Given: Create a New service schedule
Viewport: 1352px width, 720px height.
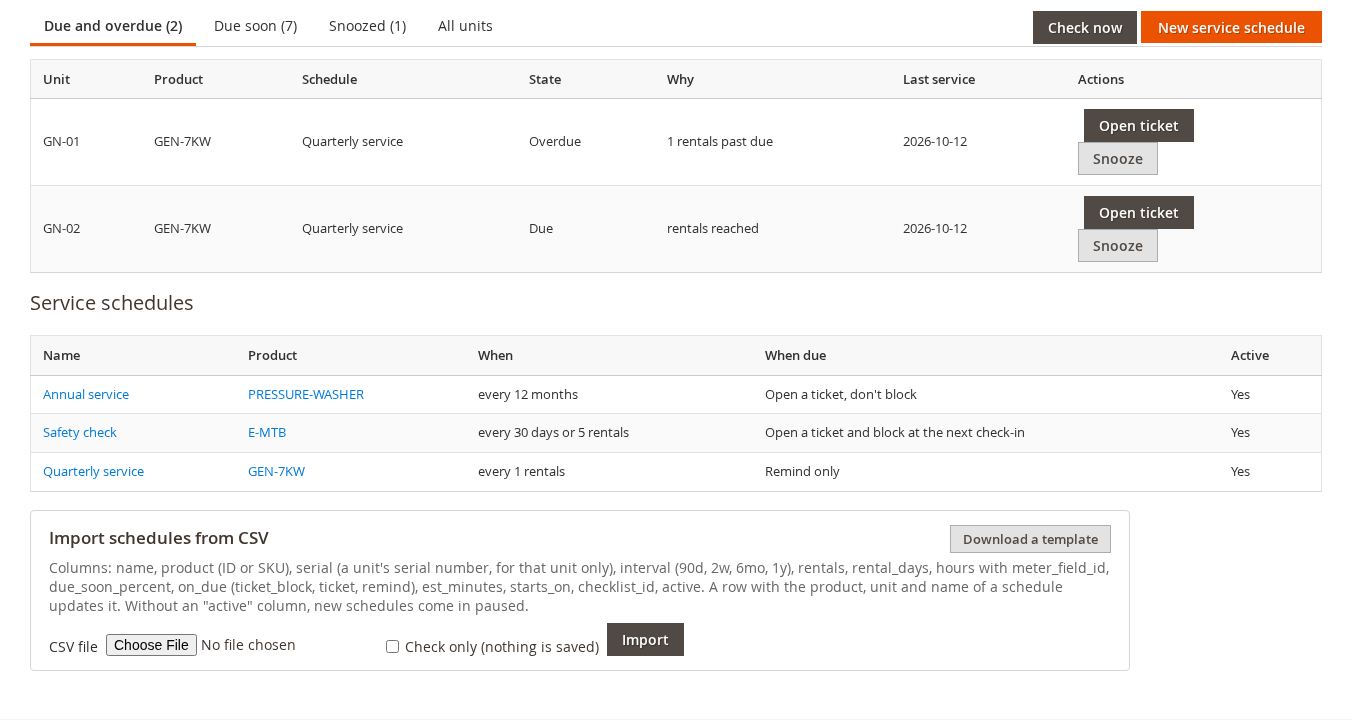Looking at the screenshot, I should pos(1231,28).
